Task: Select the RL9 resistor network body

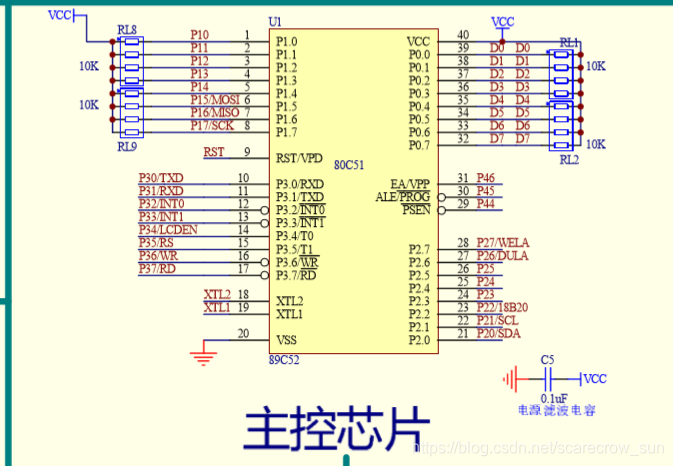Action: click(x=132, y=113)
